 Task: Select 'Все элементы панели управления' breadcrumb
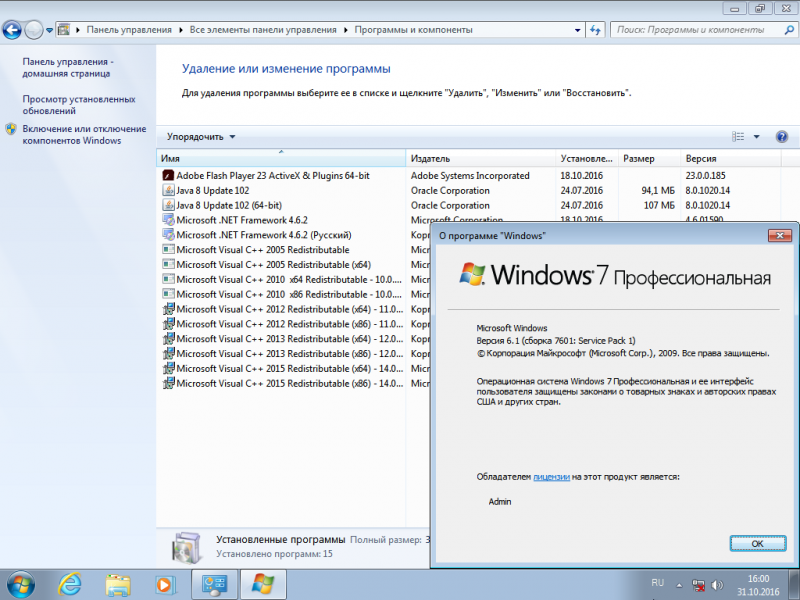tap(263, 30)
